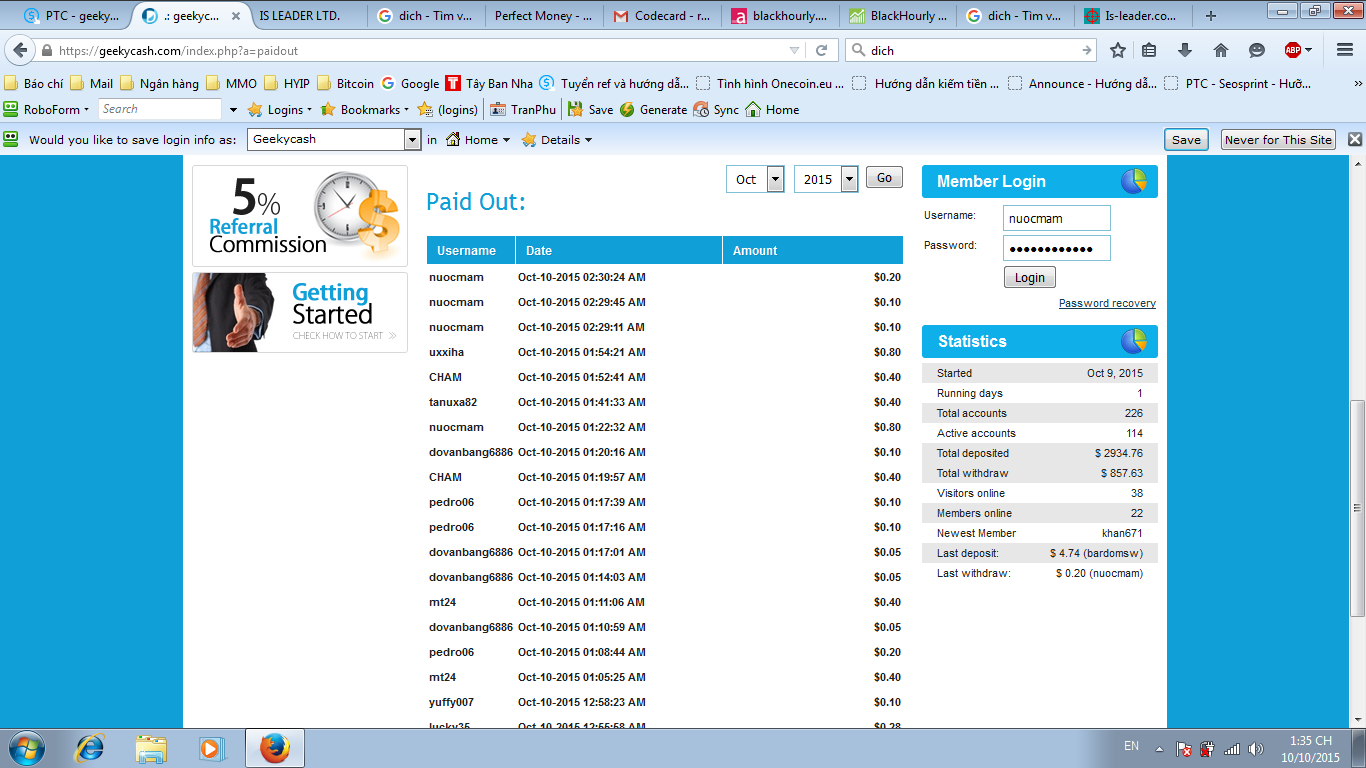Click the Password input field

[x=1057, y=248]
